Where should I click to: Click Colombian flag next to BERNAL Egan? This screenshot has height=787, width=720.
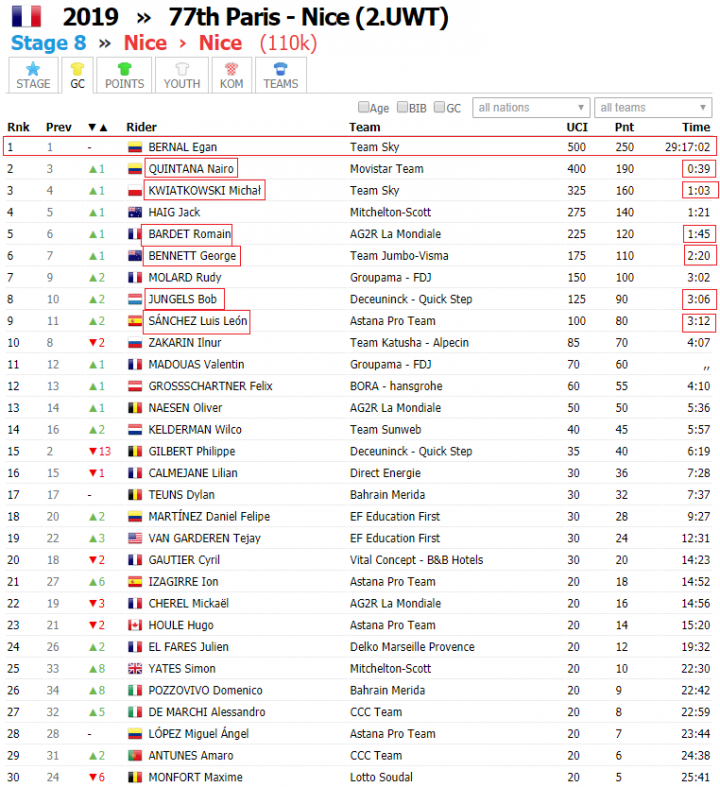click(134, 147)
